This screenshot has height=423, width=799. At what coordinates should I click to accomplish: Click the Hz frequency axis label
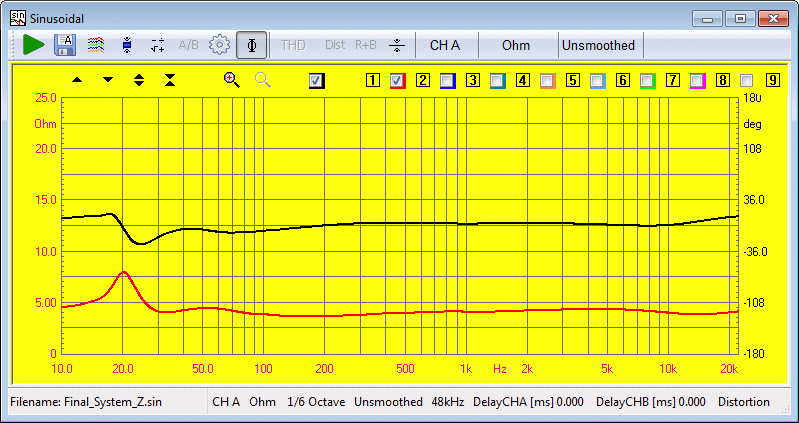click(x=499, y=368)
